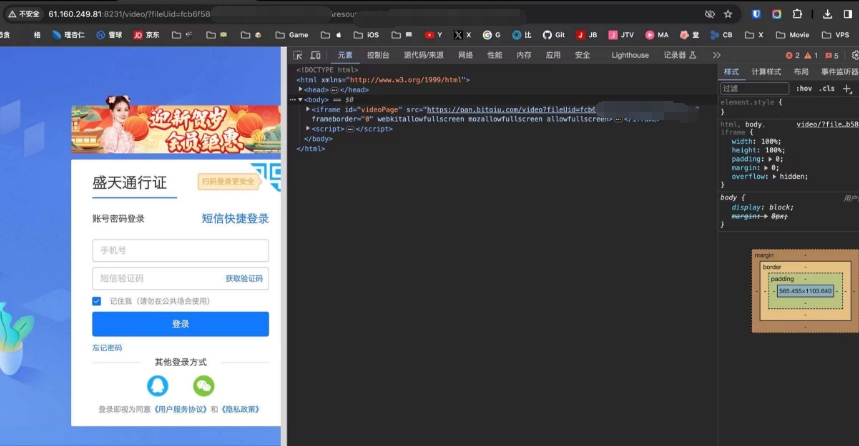Expand the iframe videoPage node
This screenshot has width=859, height=446.
coord(308,110)
